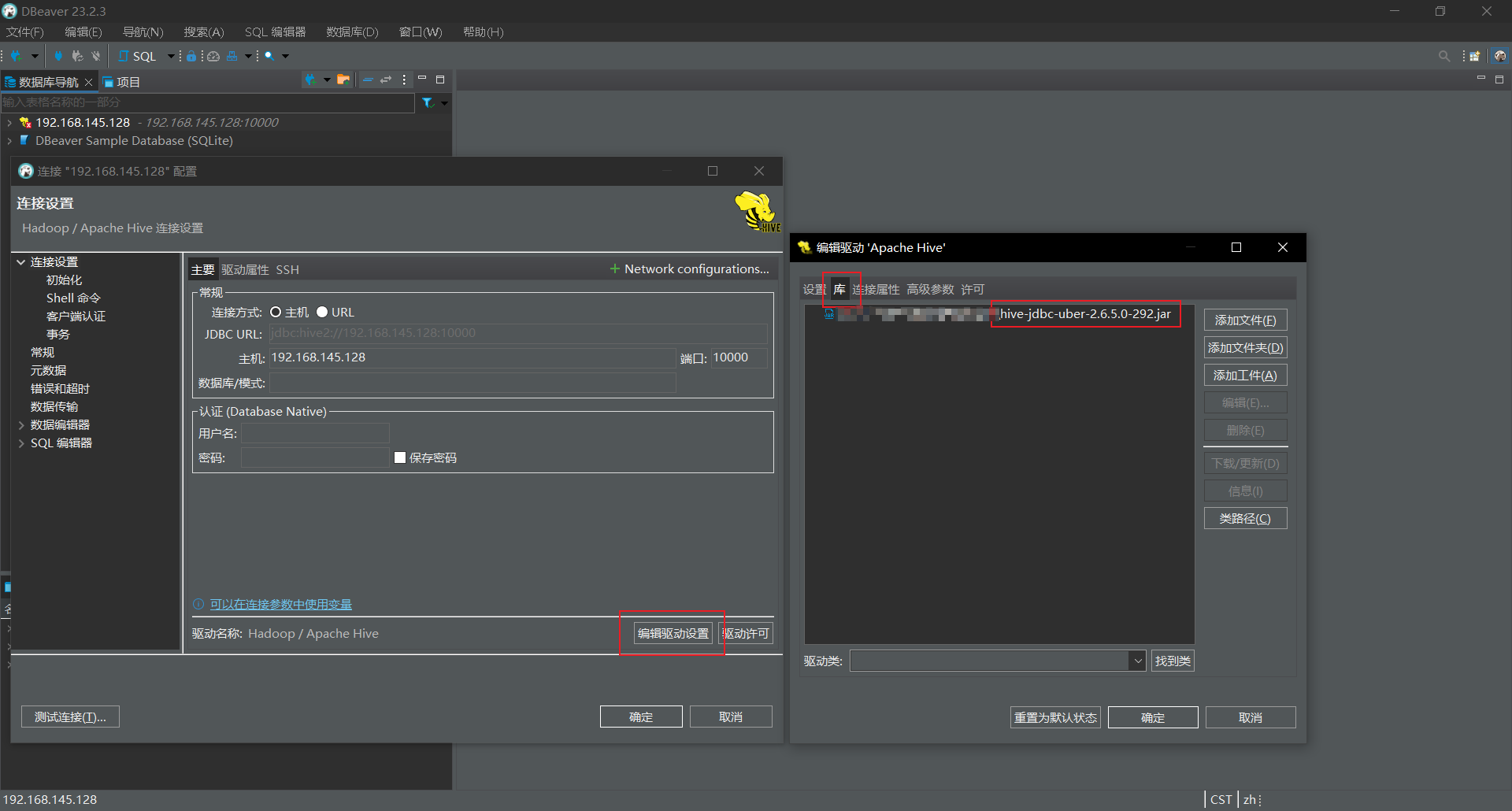Viewport: 1512px width, 811px height.
Task: Toggle link with editor arrows icon
Action: coord(386,80)
